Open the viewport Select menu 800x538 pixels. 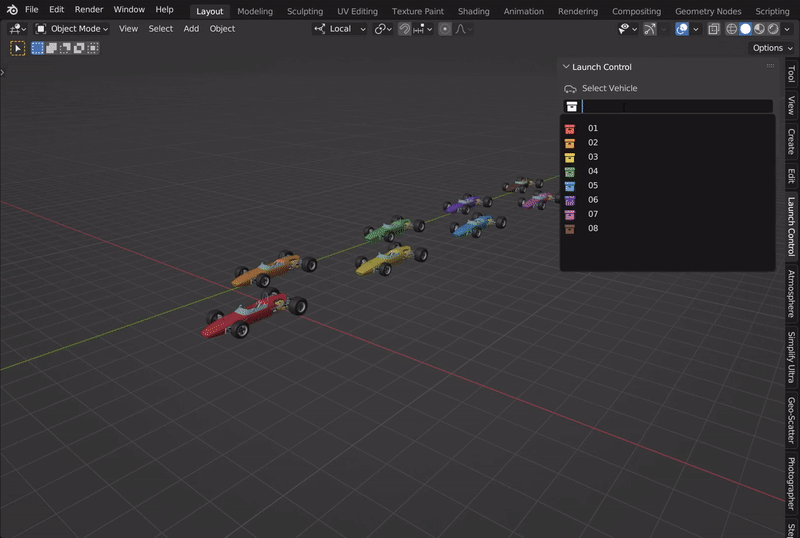161,29
